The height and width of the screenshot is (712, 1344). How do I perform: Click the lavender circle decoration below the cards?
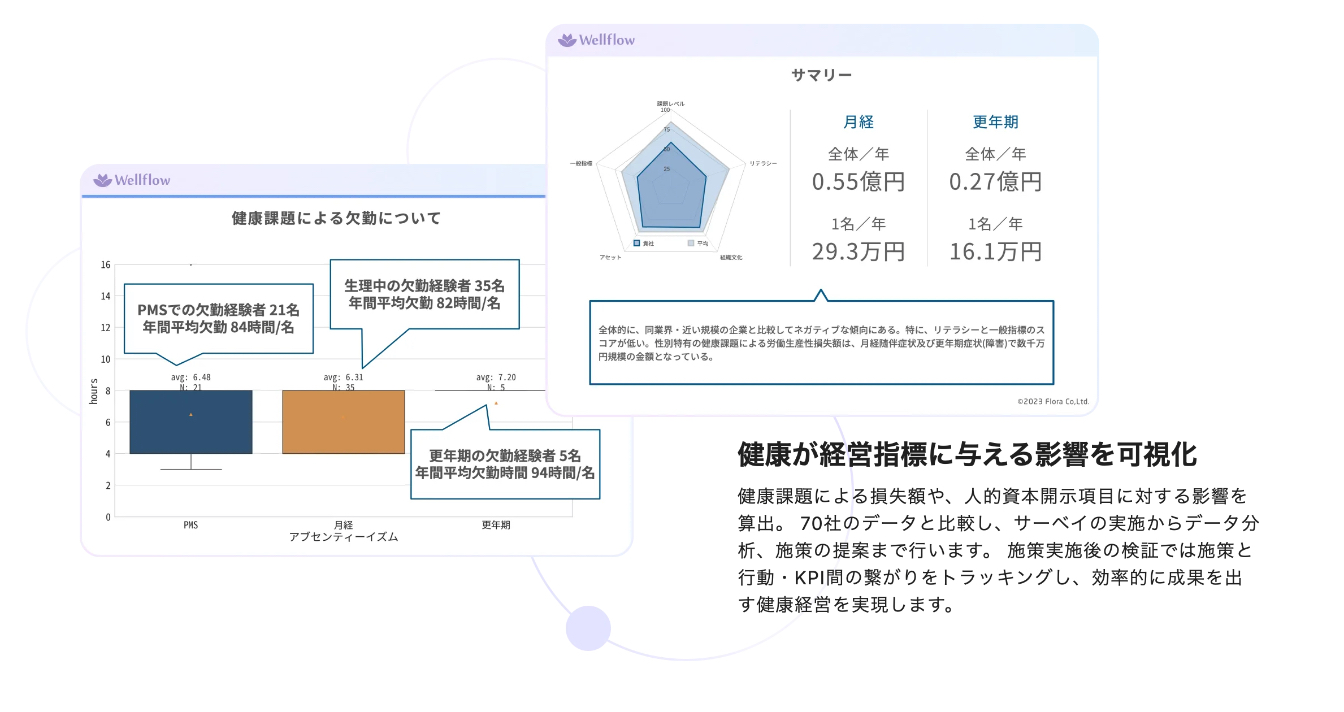(588, 628)
